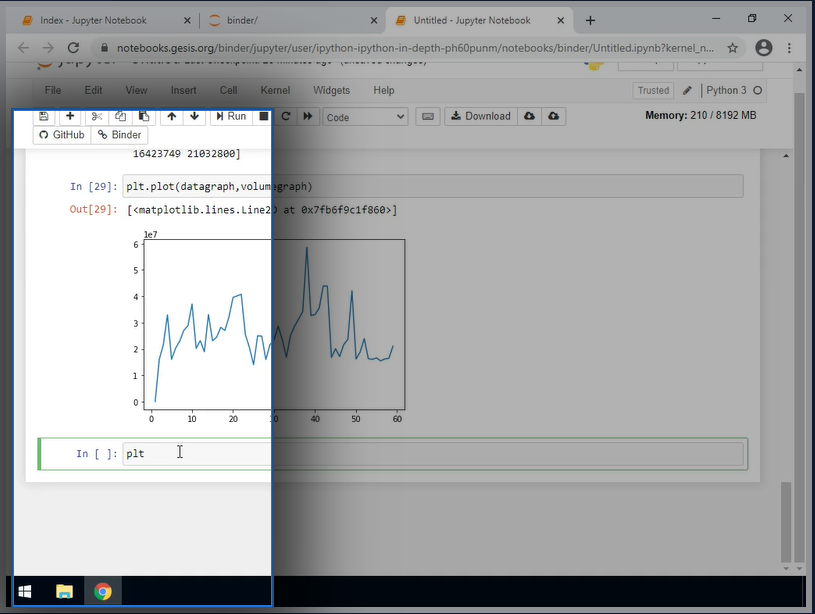The height and width of the screenshot is (614, 815).
Task: Bookmark this page with star icon
Action: (732, 48)
